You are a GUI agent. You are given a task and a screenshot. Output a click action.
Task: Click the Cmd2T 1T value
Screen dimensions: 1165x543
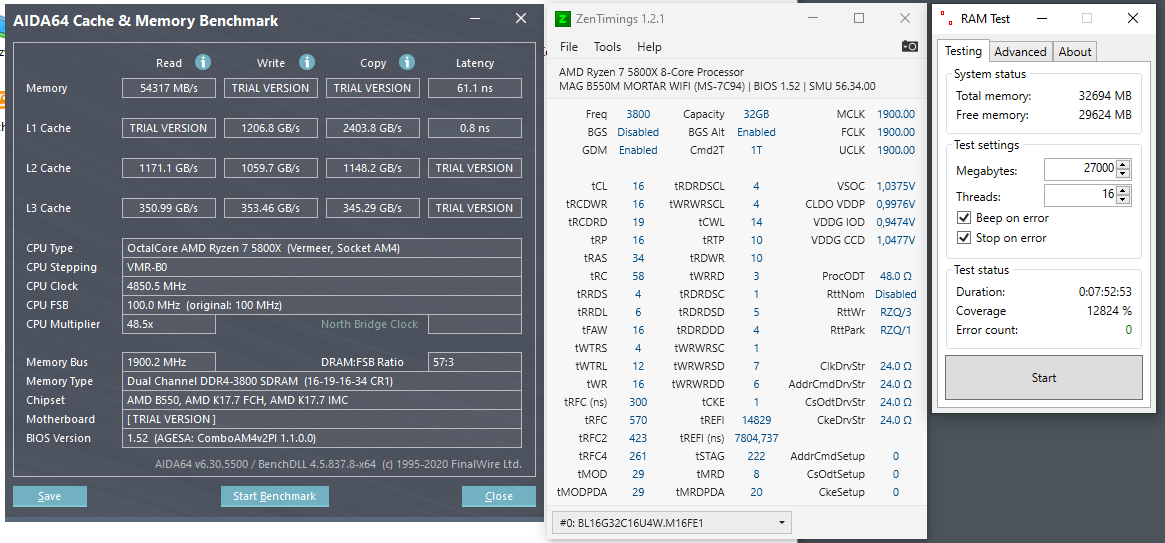point(756,150)
